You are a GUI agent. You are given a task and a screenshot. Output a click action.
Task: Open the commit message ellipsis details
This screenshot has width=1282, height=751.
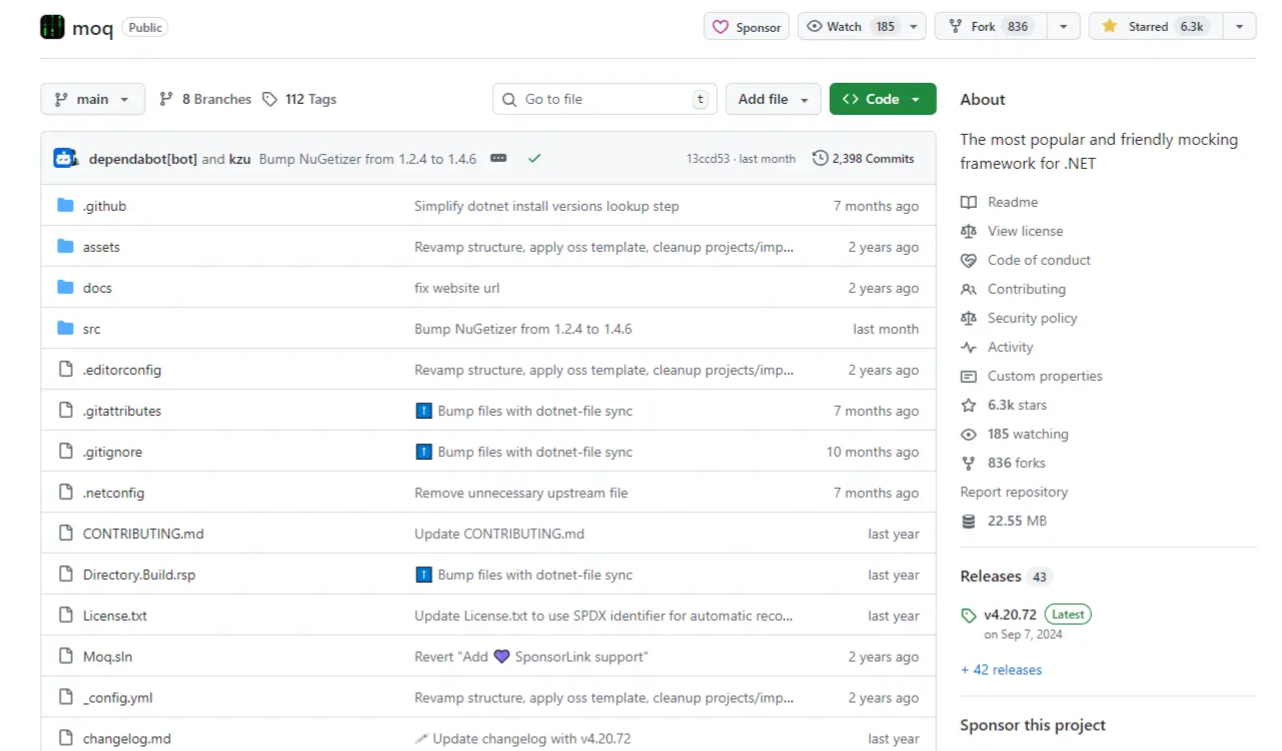498,158
